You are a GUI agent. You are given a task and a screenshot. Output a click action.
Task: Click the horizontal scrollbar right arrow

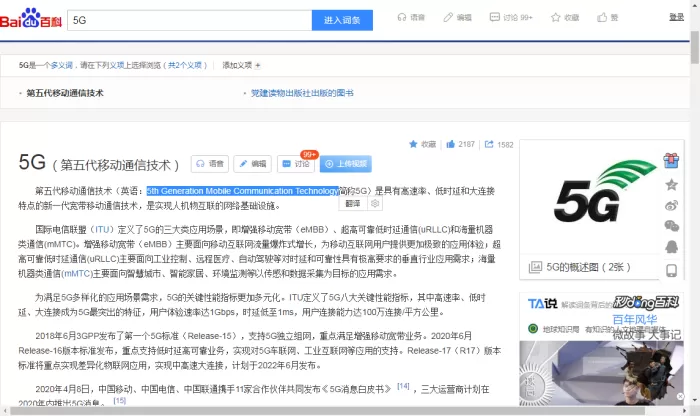(685, 411)
